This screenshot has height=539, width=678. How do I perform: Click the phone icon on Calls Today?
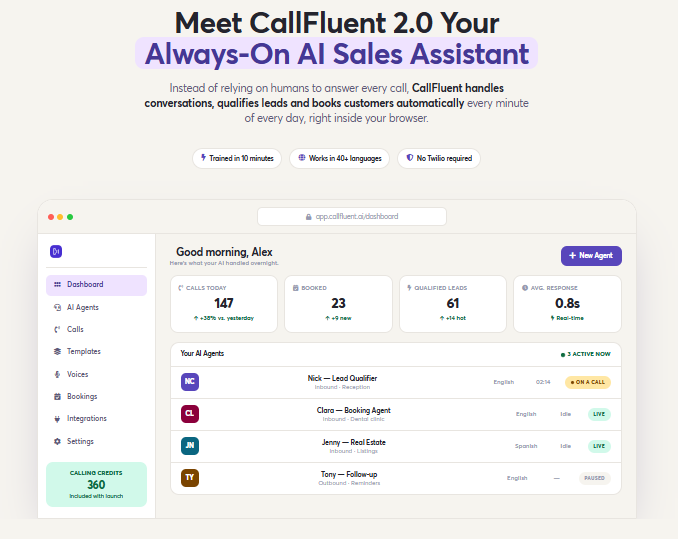pyautogui.click(x=181, y=288)
